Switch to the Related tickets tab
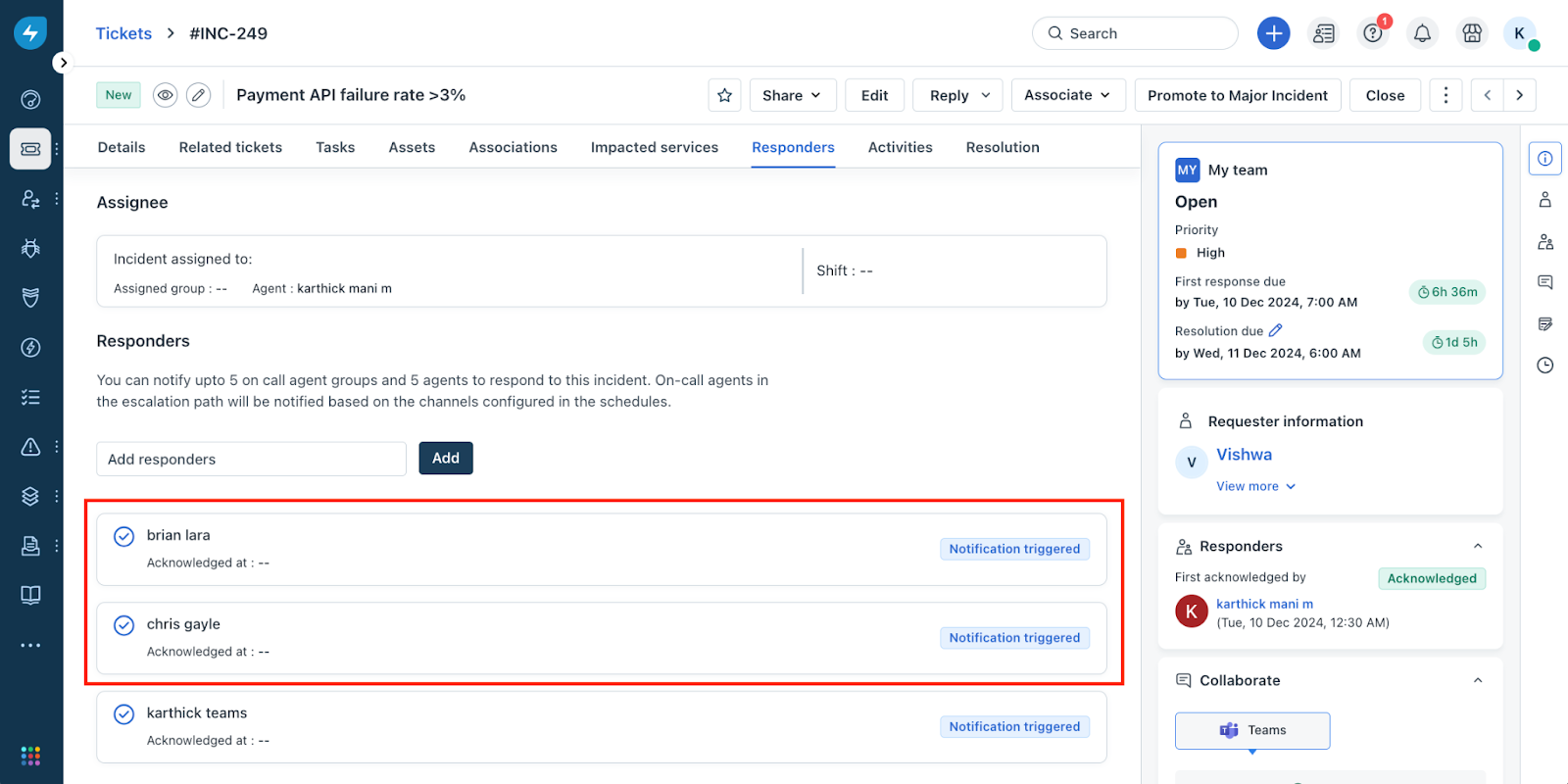The image size is (1568, 784). click(230, 147)
